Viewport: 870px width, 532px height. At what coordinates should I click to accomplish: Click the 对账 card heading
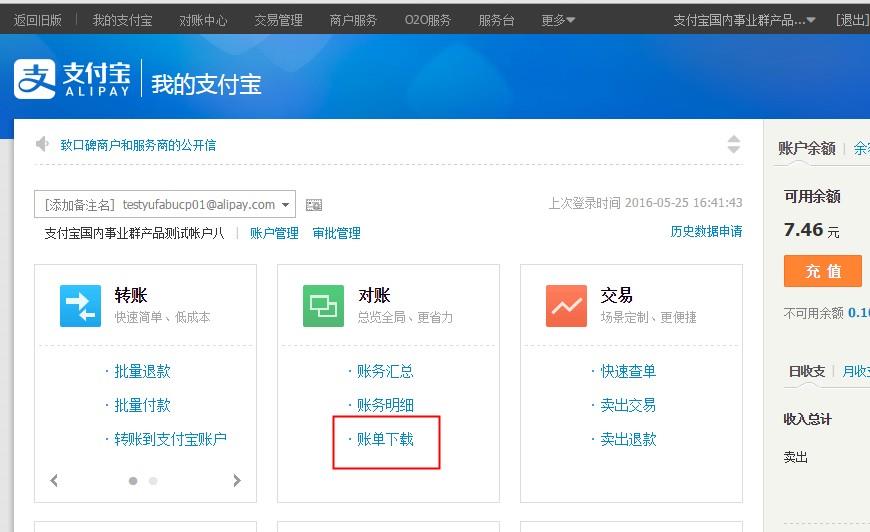click(x=374, y=295)
